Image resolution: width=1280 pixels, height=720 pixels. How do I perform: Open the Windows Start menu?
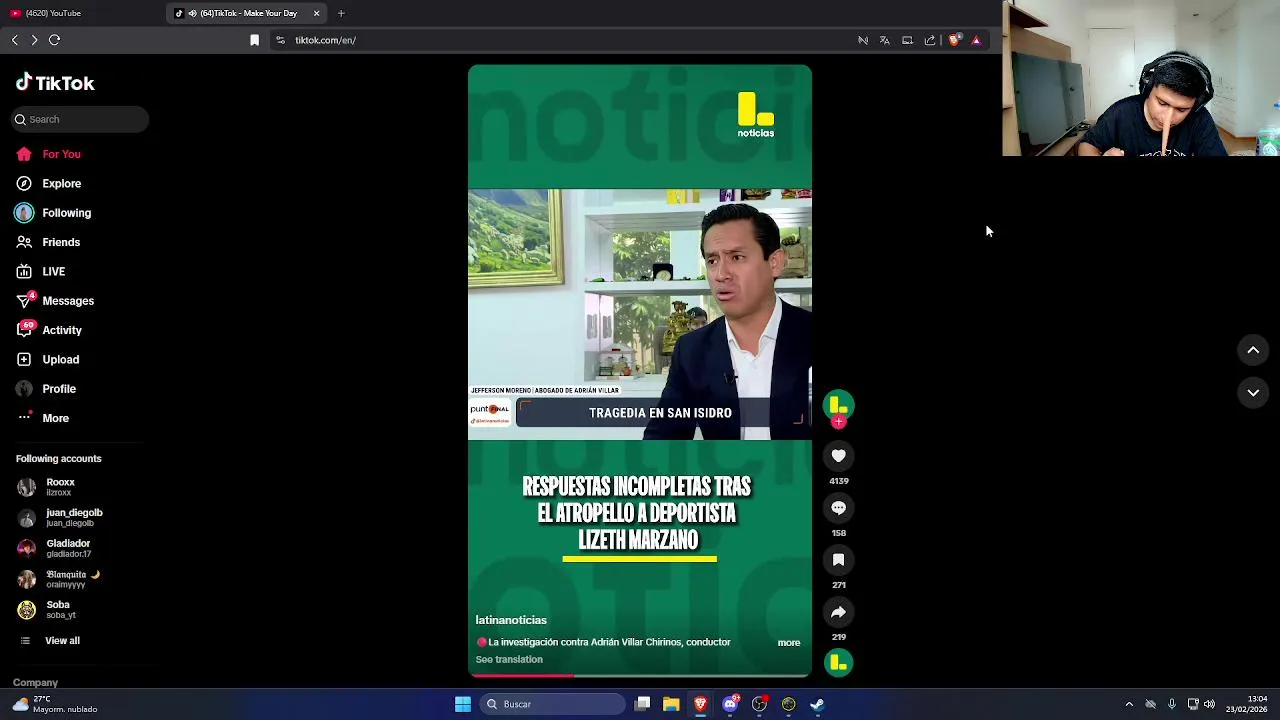pyautogui.click(x=463, y=704)
